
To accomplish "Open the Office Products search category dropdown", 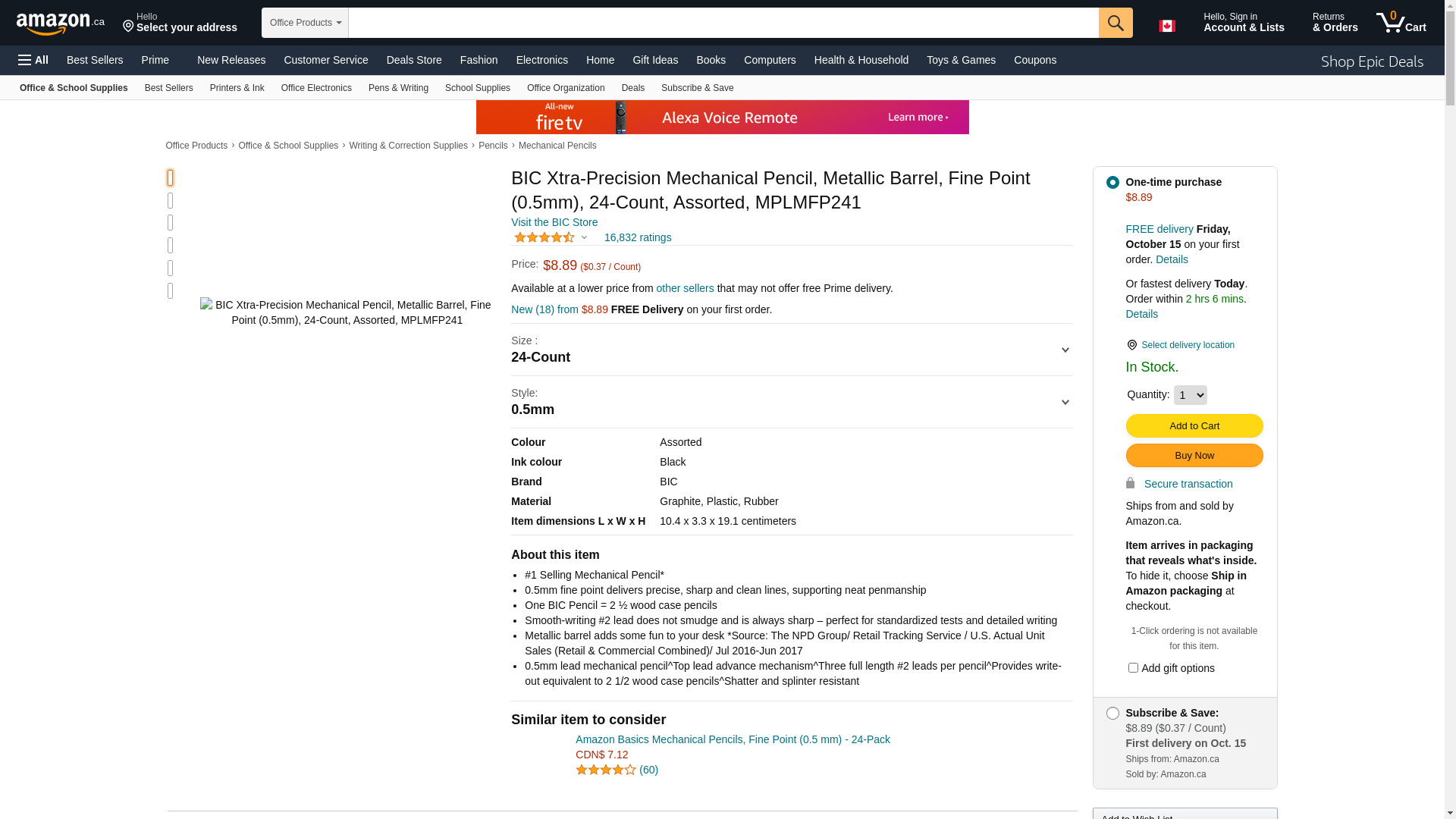I will coord(305,23).
